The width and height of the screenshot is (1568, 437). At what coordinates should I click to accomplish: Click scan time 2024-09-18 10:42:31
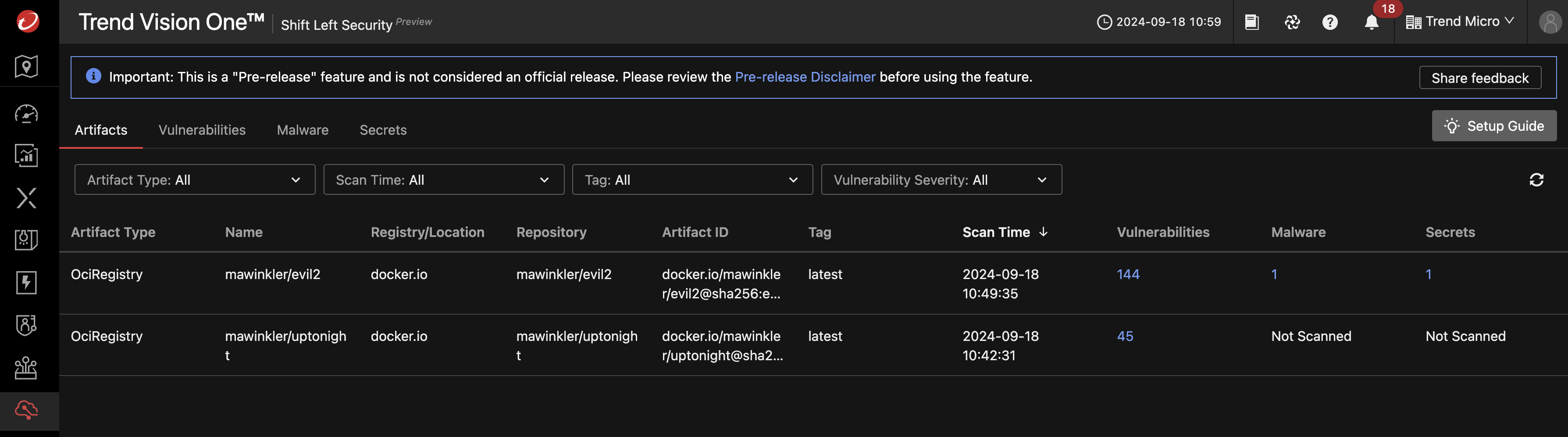coord(1001,346)
